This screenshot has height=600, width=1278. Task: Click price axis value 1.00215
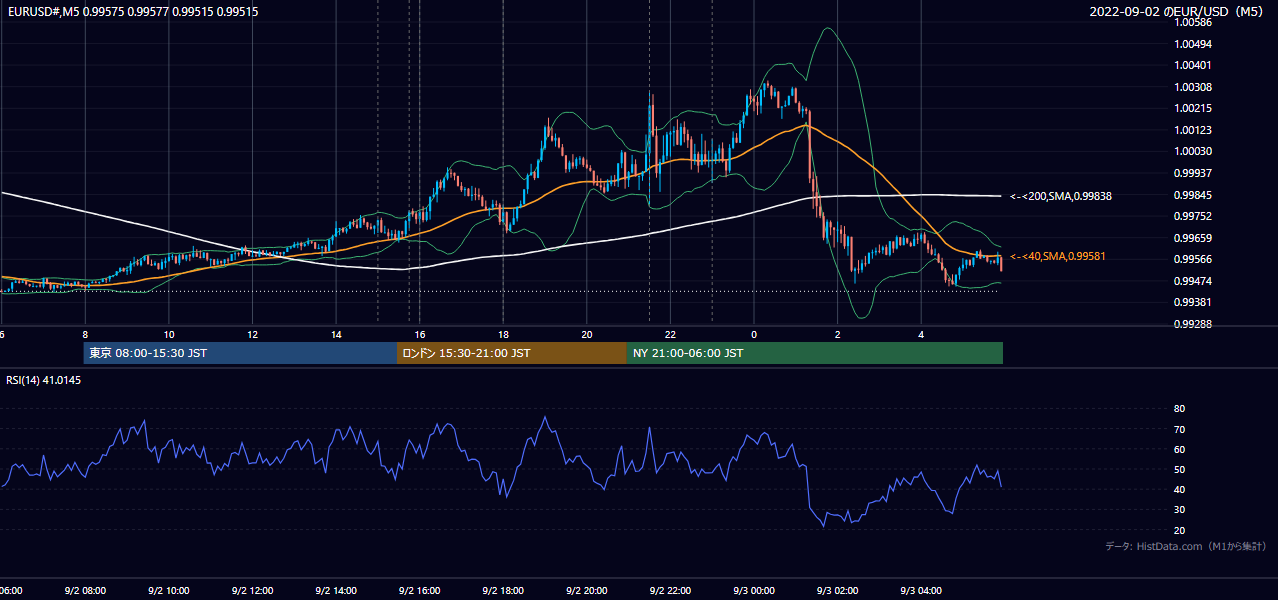pyautogui.click(x=1193, y=108)
